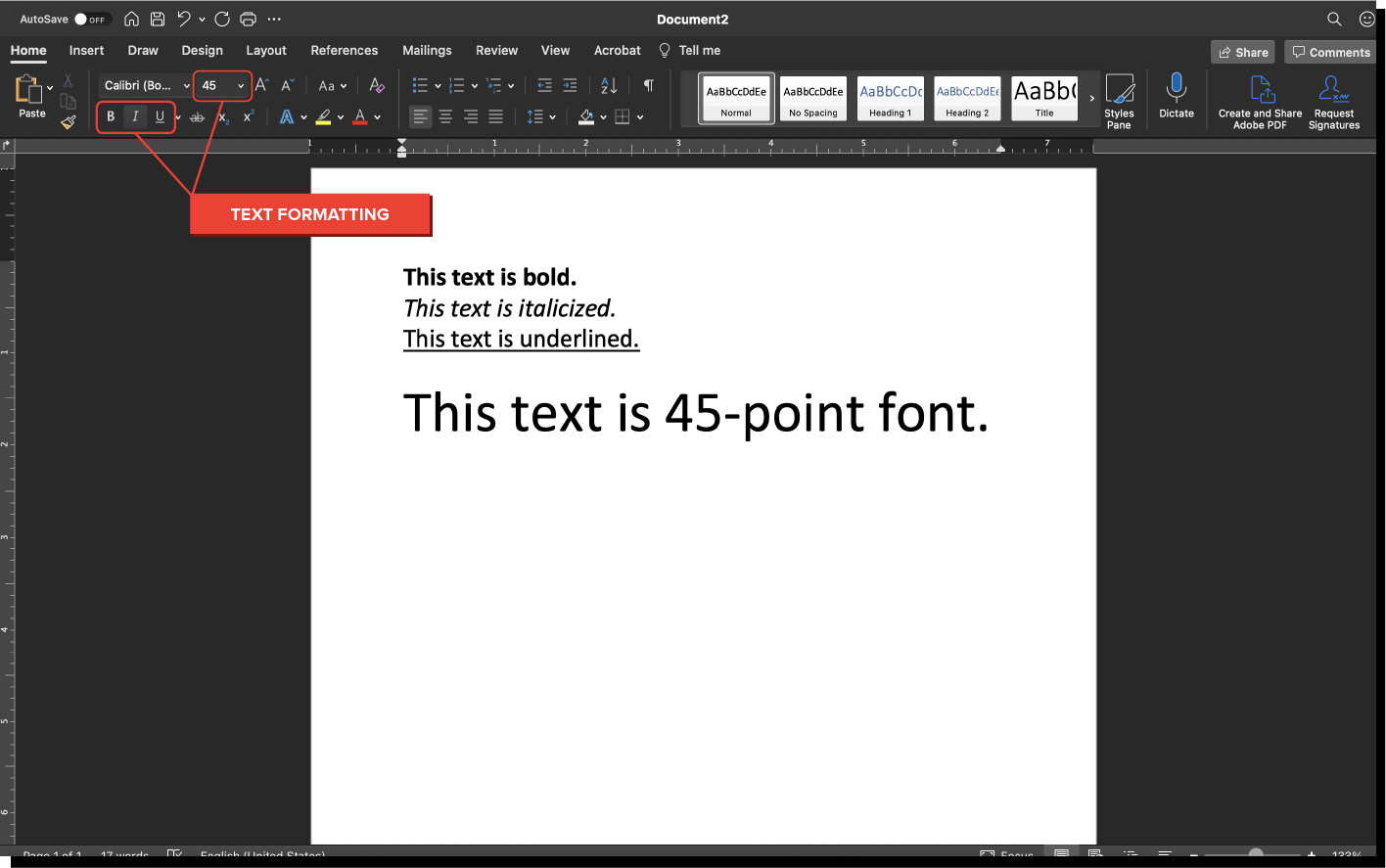1386x868 pixels.
Task: Undo the last action
Action: [183, 19]
